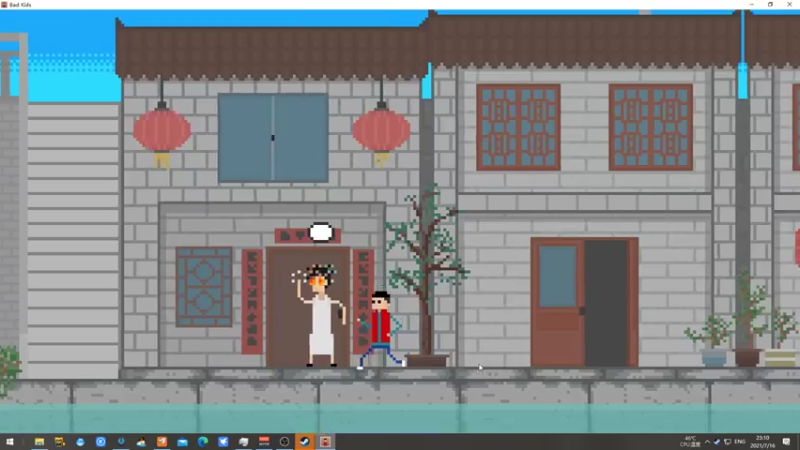800x450 pixels.
Task: Click the CPU temperature readout in tray
Action: point(690,442)
